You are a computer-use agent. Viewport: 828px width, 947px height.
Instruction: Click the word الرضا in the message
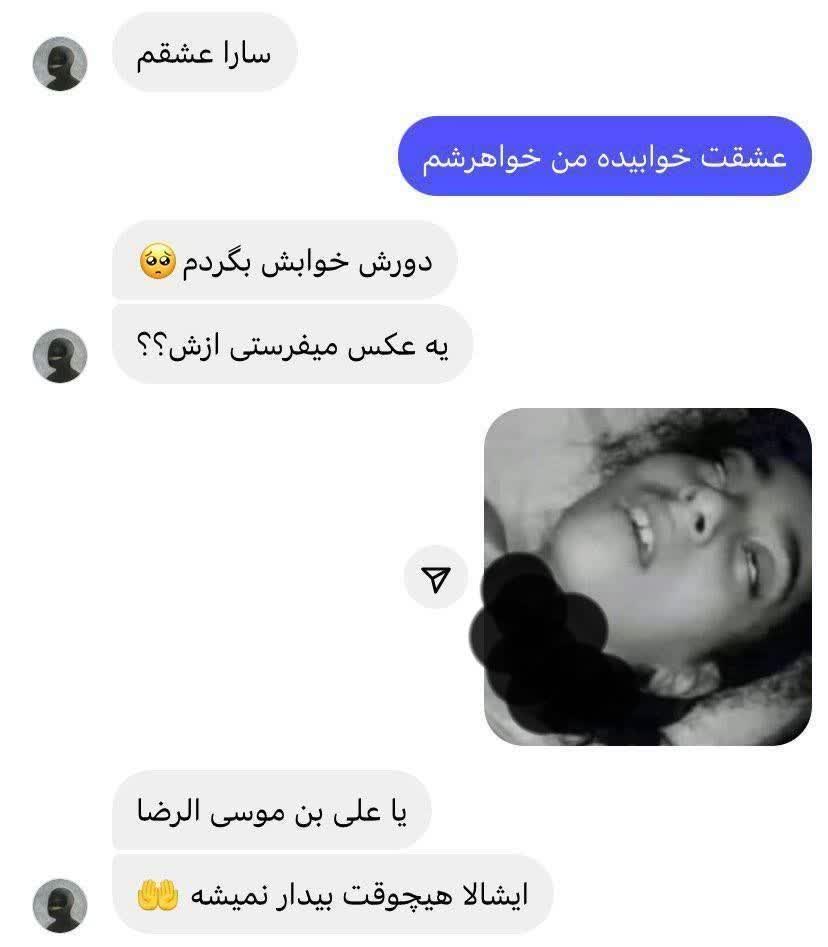coord(159,811)
